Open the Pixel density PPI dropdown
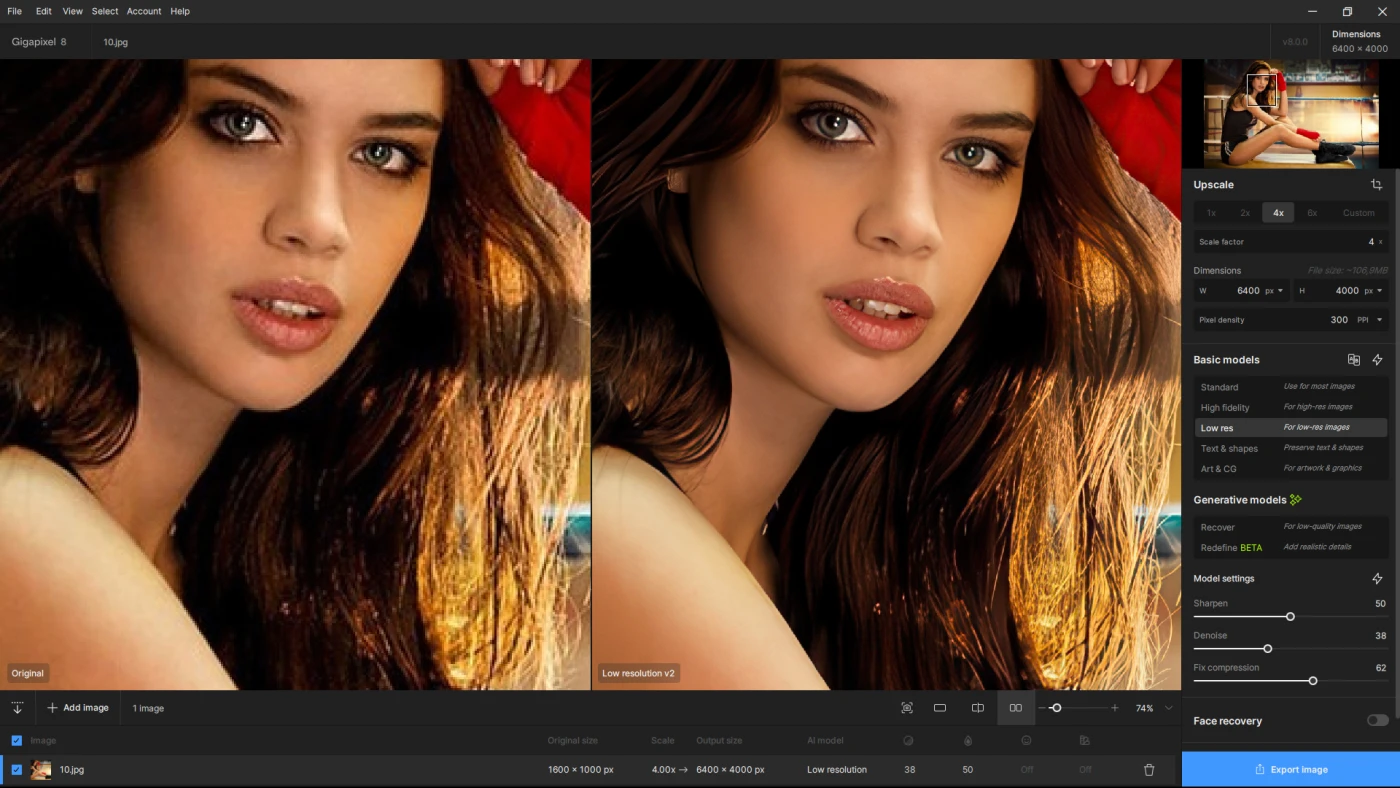Image resolution: width=1400 pixels, height=788 pixels. point(1369,320)
